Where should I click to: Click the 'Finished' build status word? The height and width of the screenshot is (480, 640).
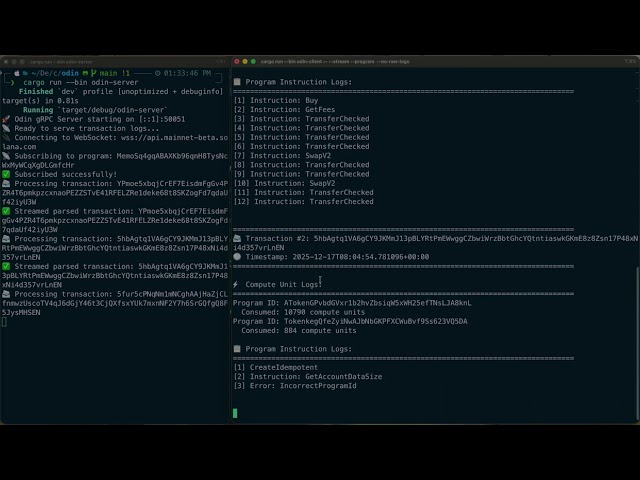36,91
